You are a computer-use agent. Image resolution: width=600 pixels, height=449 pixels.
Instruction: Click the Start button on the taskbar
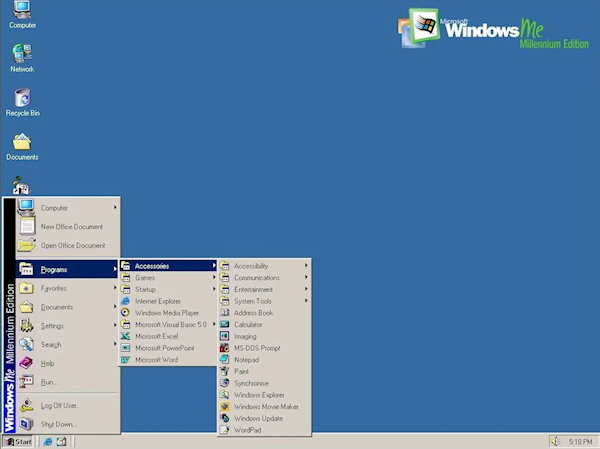(x=19, y=441)
